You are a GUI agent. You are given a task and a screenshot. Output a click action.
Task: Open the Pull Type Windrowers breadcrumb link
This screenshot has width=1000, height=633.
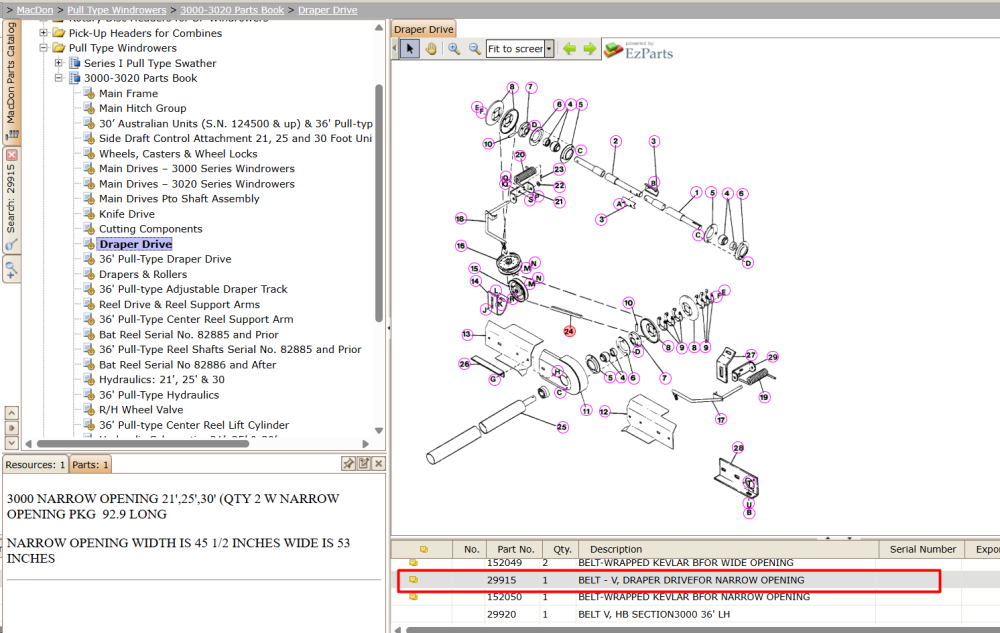click(117, 10)
